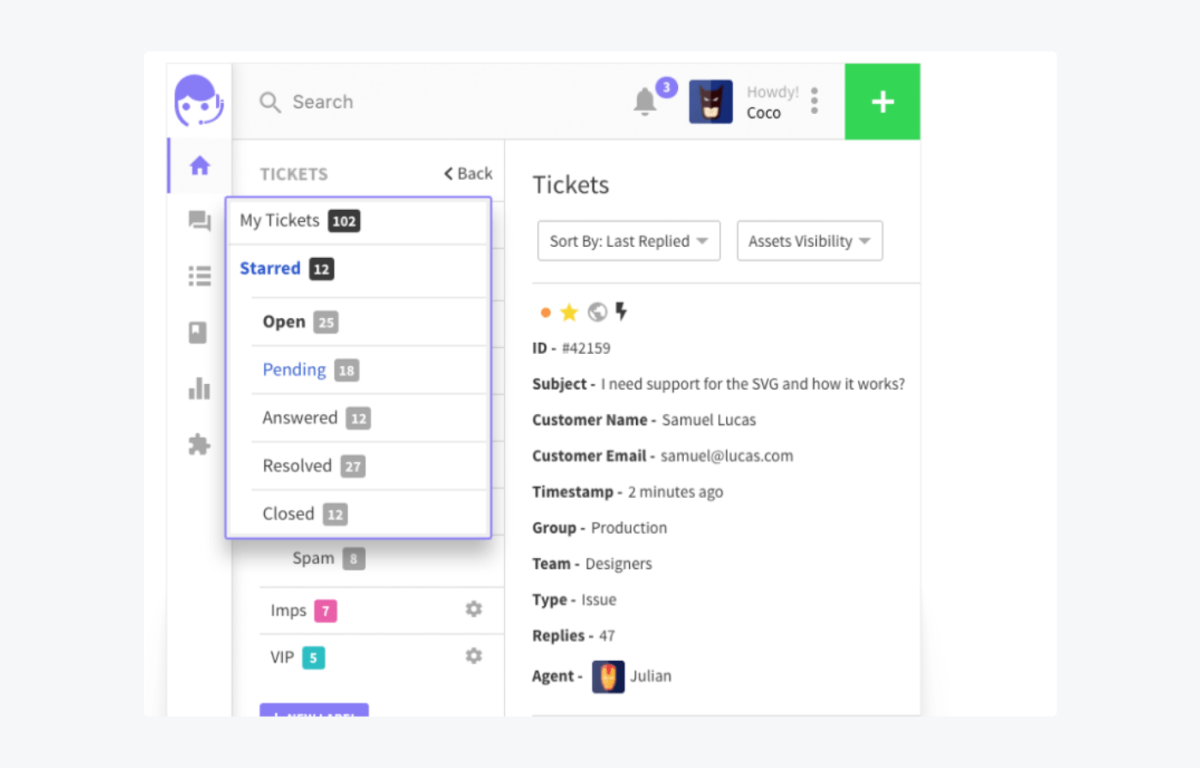1200x768 pixels.
Task: Switch to the Pending tickets filter
Action: tap(293, 369)
